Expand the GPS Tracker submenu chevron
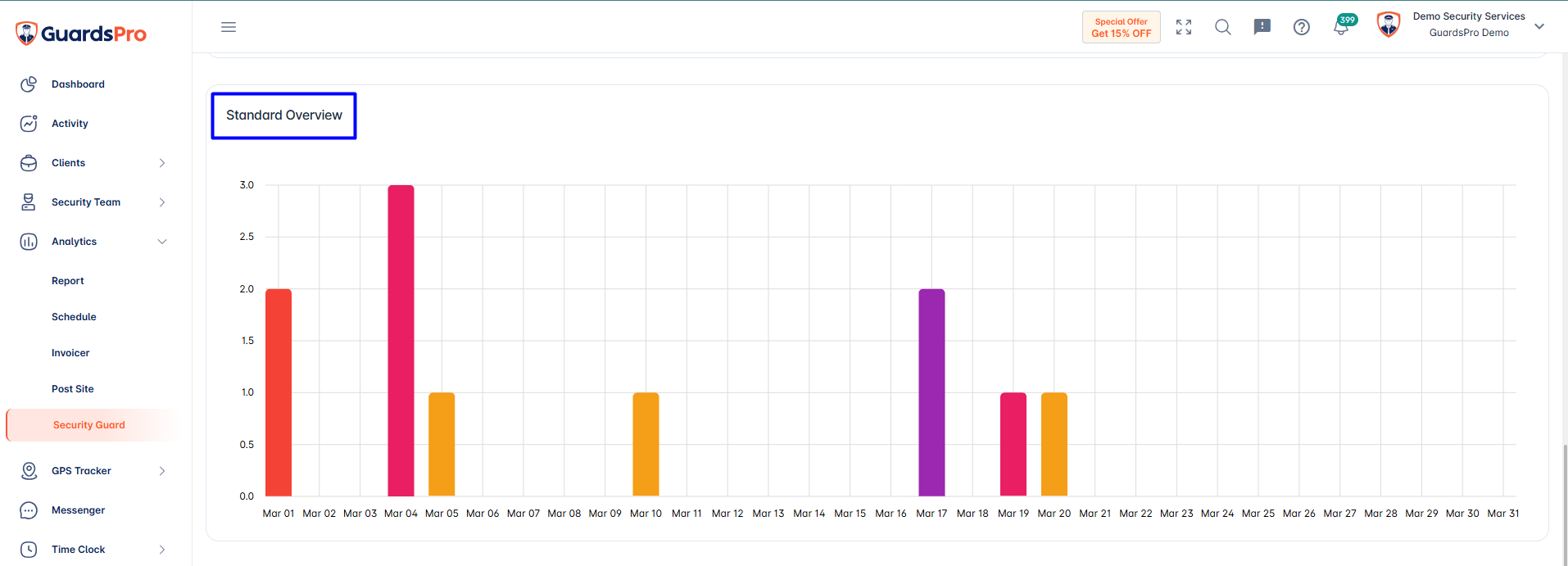The width and height of the screenshot is (1568, 566). click(x=162, y=471)
